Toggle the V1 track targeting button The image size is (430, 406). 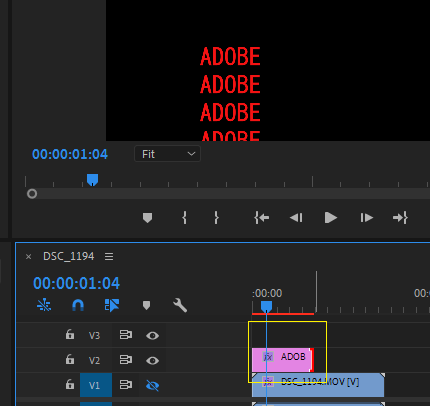(x=96, y=385)
